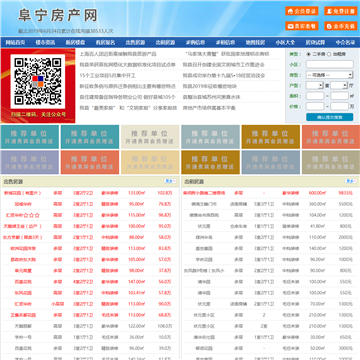Open news link 房地产市场供需基本平衡
360x360 pixels.
[x=209, y=108]
